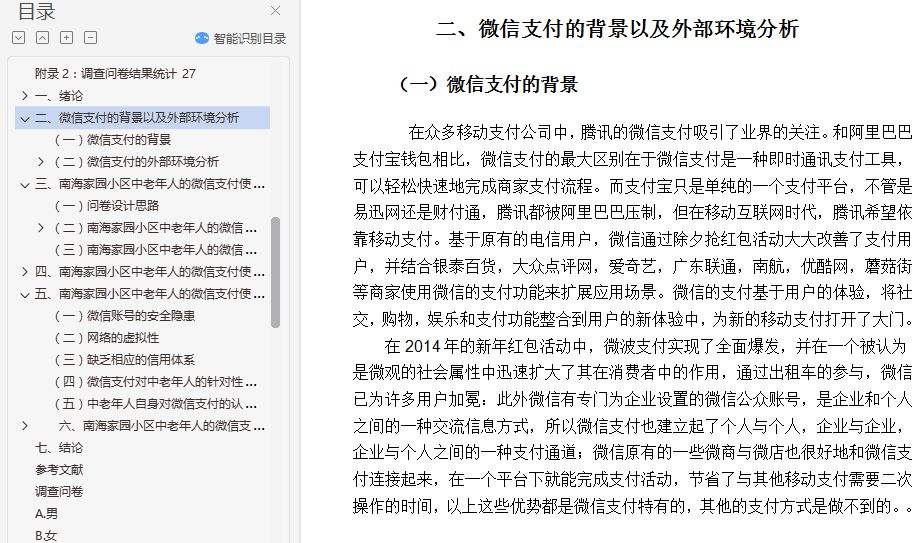Go to 参考文献 entry
Image resolution: width=913 pixels, height=543 pixels.
(59, 470)
